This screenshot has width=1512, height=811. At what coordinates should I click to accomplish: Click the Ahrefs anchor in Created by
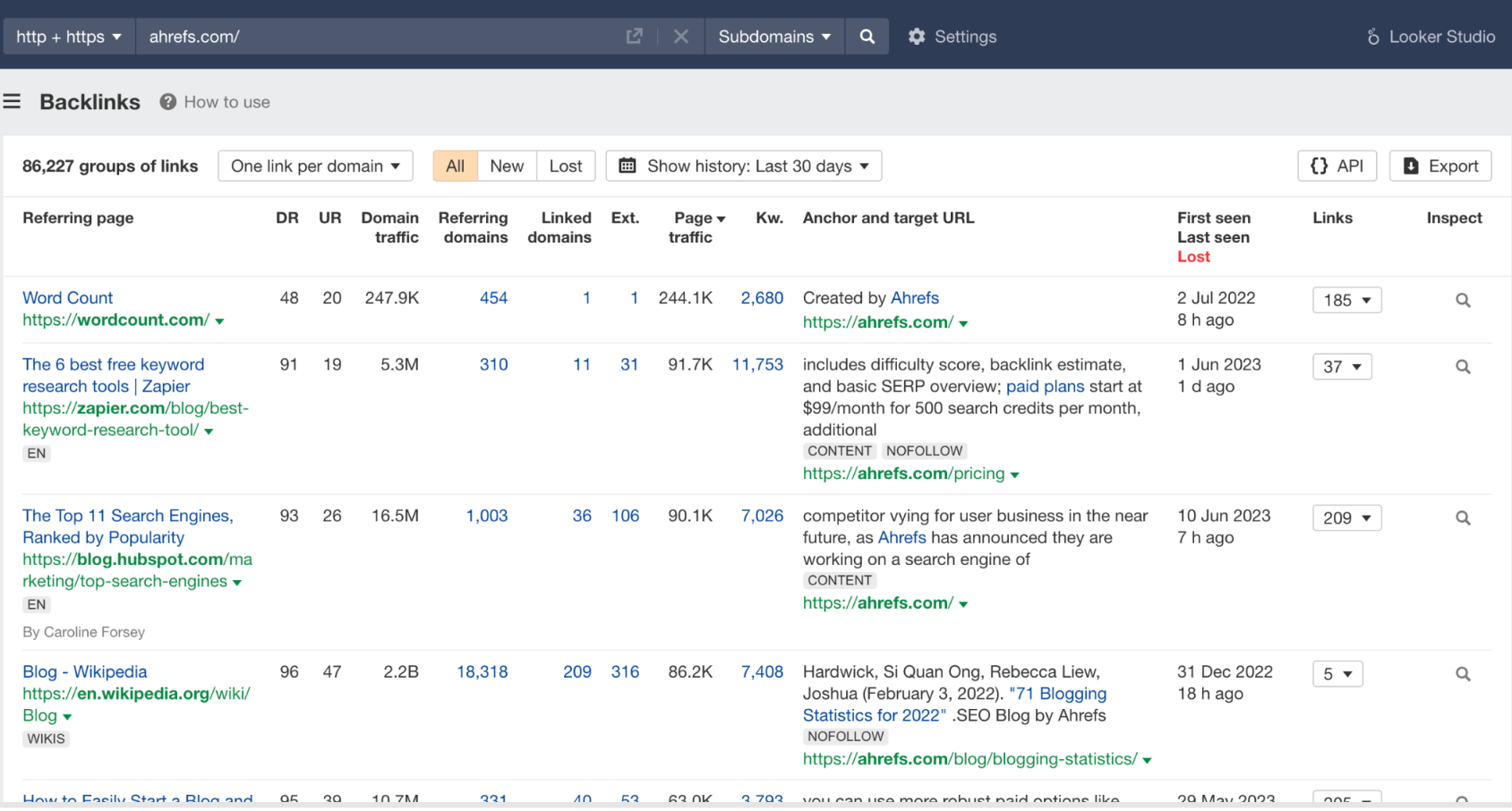pyautogui.click(x=915, y=298)
